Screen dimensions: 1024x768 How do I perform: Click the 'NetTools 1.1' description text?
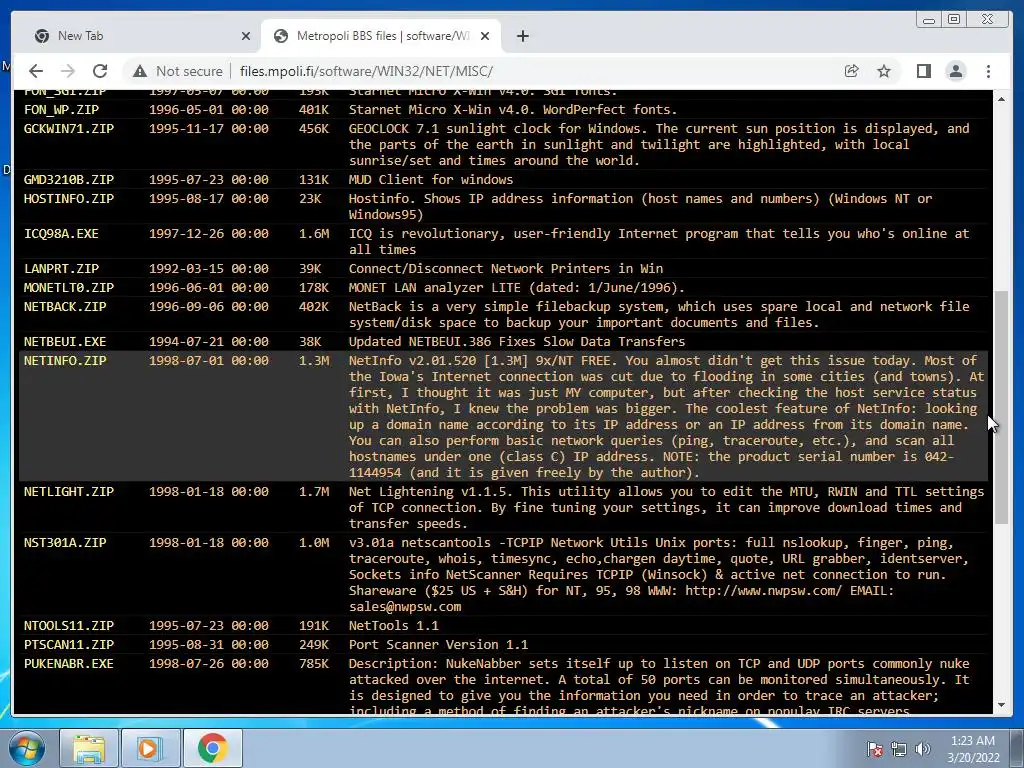394,626
